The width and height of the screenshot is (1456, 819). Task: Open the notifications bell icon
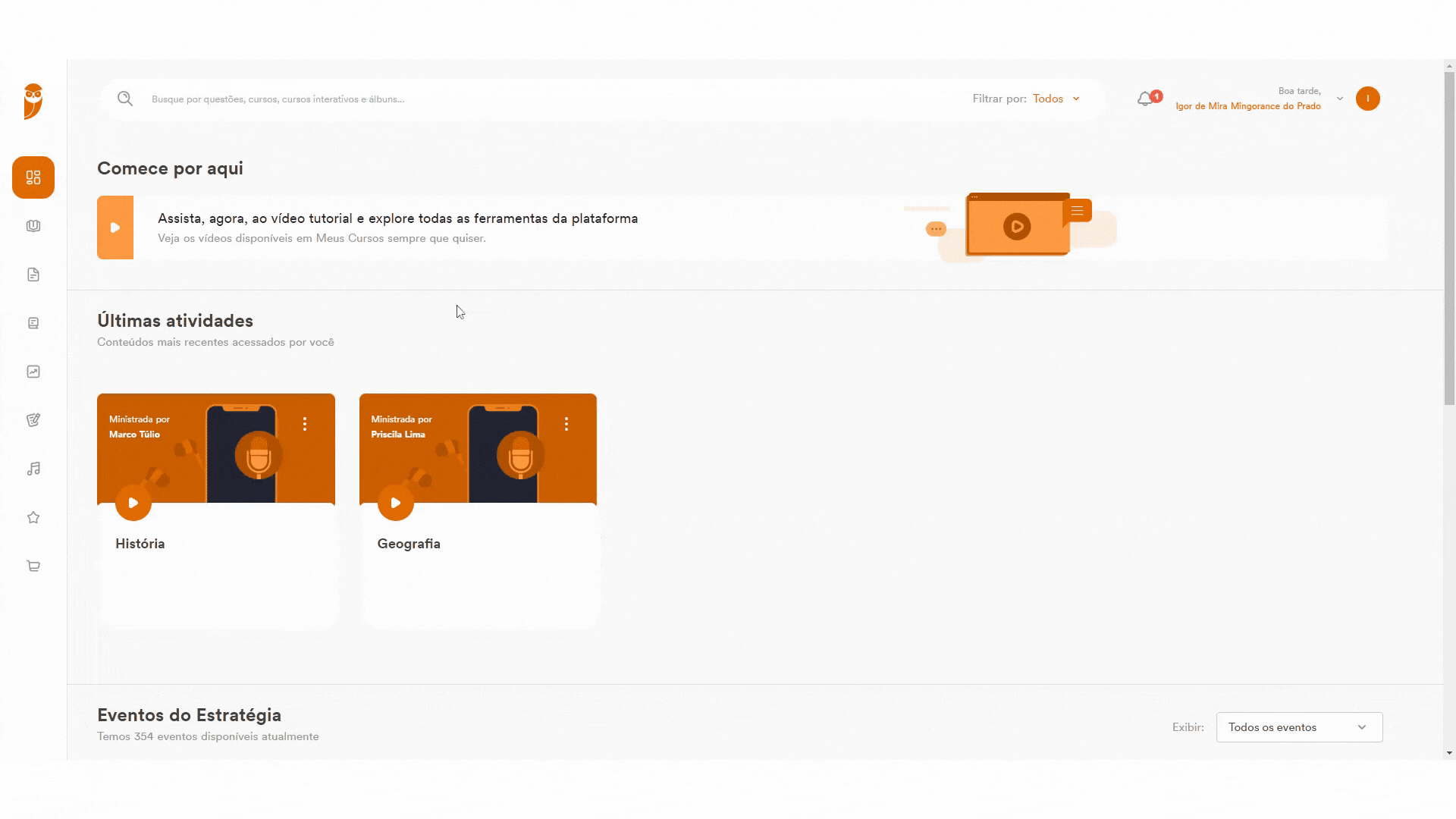tap(1146, 99)
